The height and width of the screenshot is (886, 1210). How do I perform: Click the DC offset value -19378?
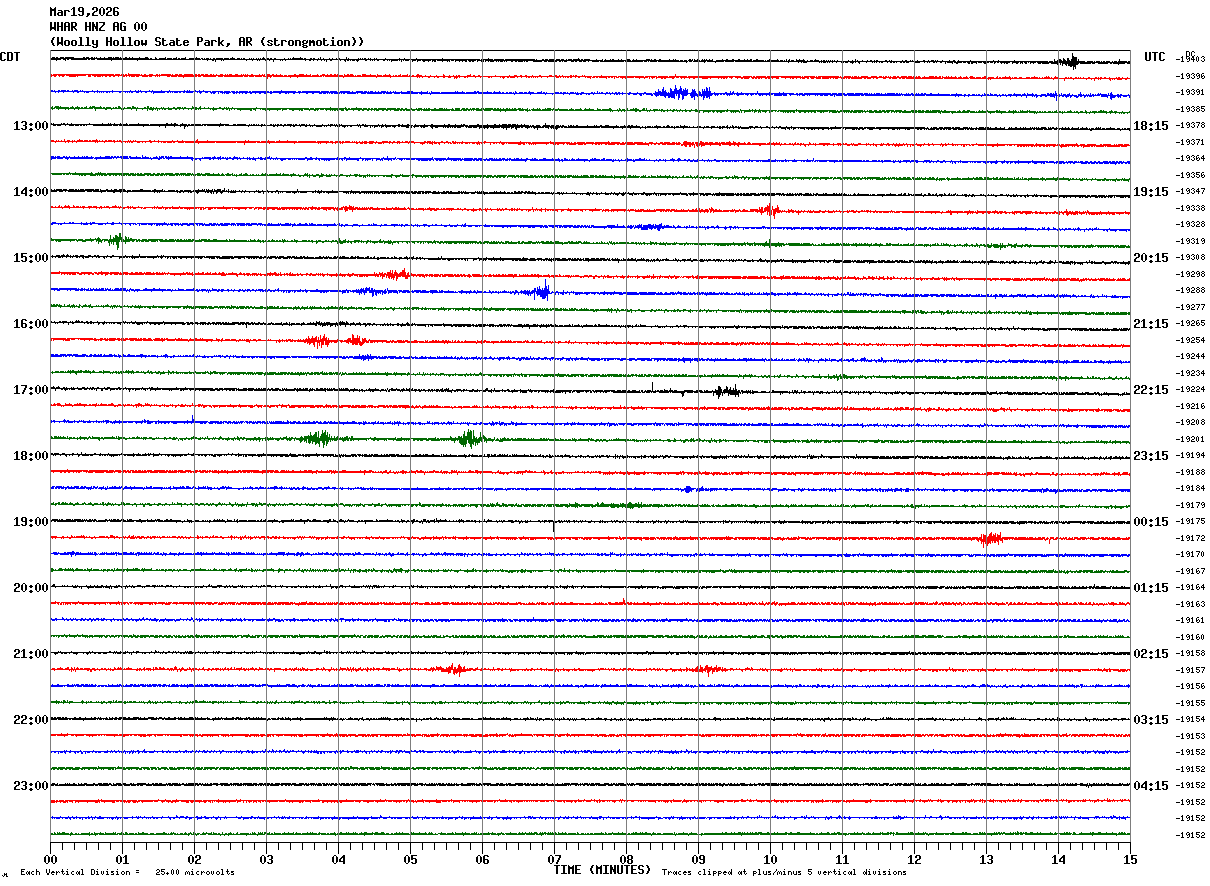1190,125
